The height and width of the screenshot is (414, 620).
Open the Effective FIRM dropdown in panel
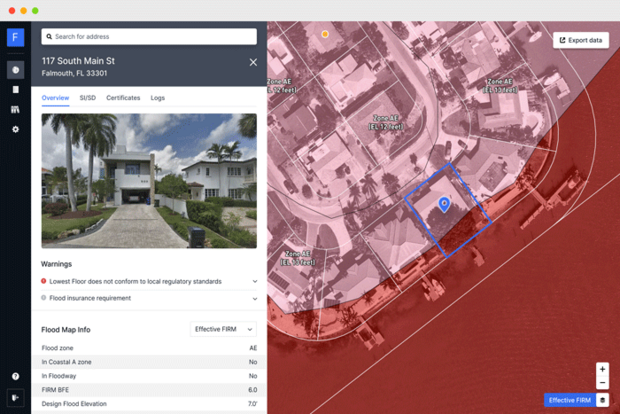tap(223, 329)
